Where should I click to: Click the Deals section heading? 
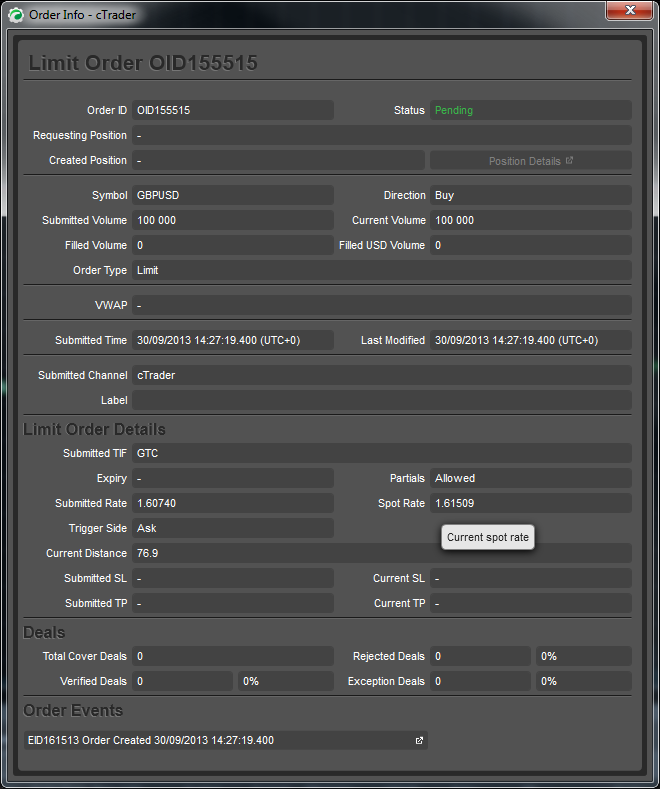pyautogui.click(x=44, y=633)
